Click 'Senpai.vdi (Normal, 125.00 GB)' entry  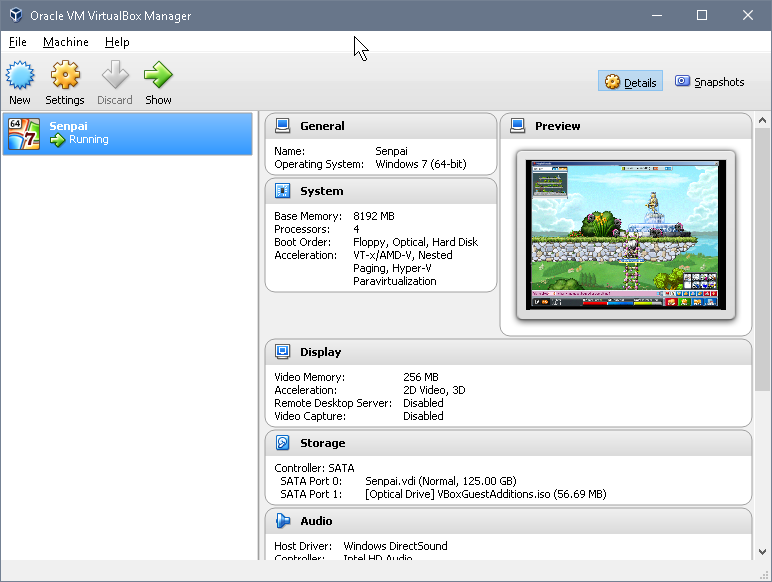(x=441, y=481)
